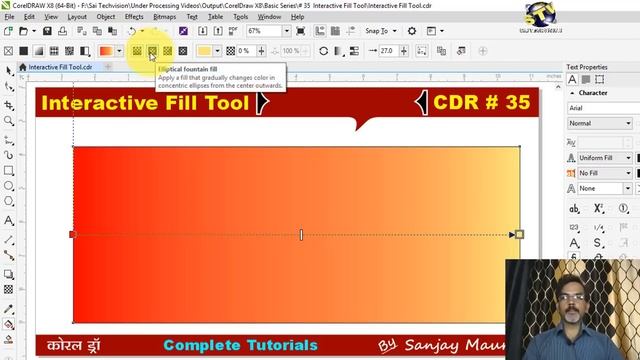Toggle the Elliptical fountain fill type

pos(152,51)
